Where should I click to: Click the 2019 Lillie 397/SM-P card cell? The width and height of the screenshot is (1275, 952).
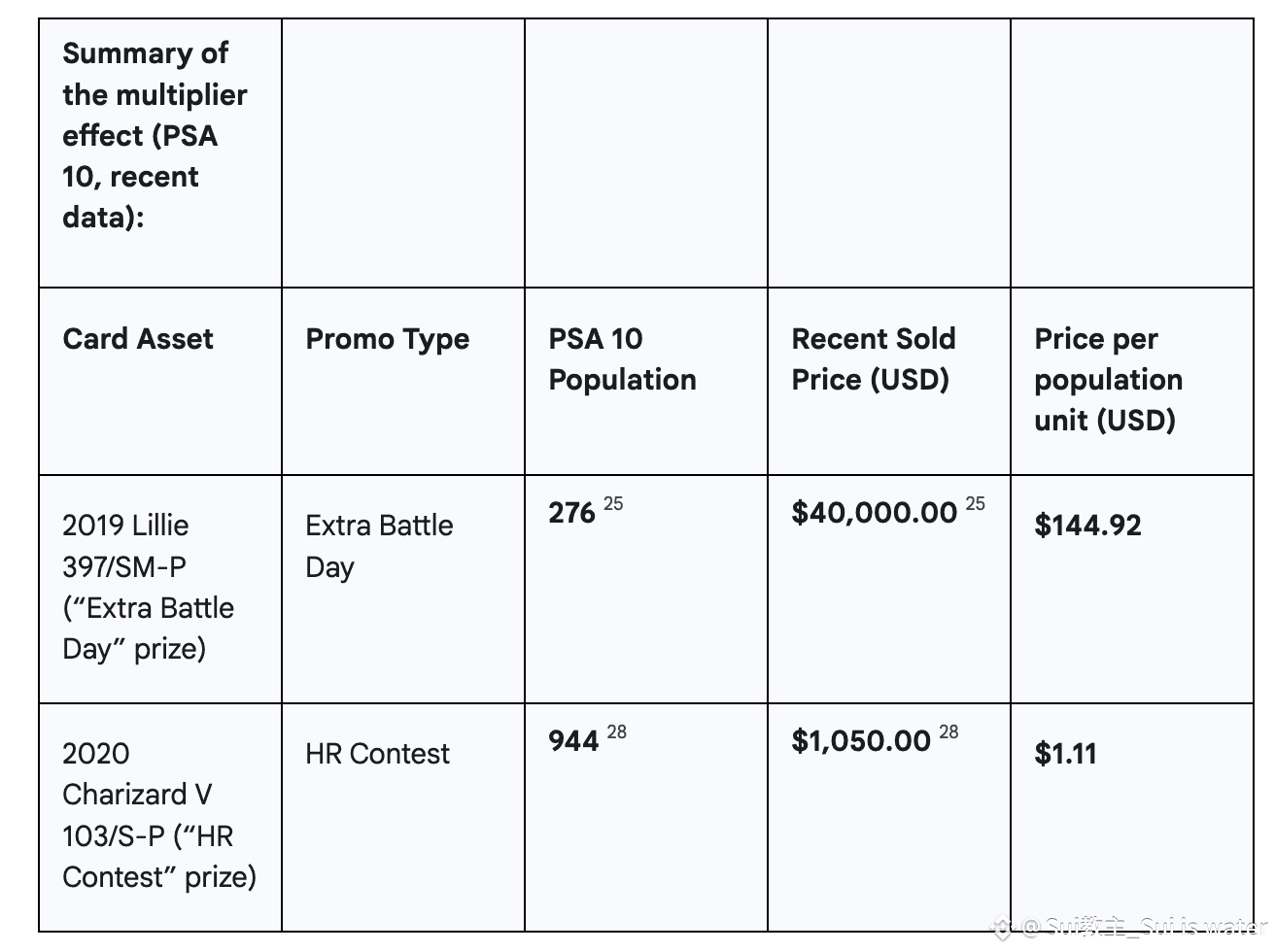pos(148,587)
